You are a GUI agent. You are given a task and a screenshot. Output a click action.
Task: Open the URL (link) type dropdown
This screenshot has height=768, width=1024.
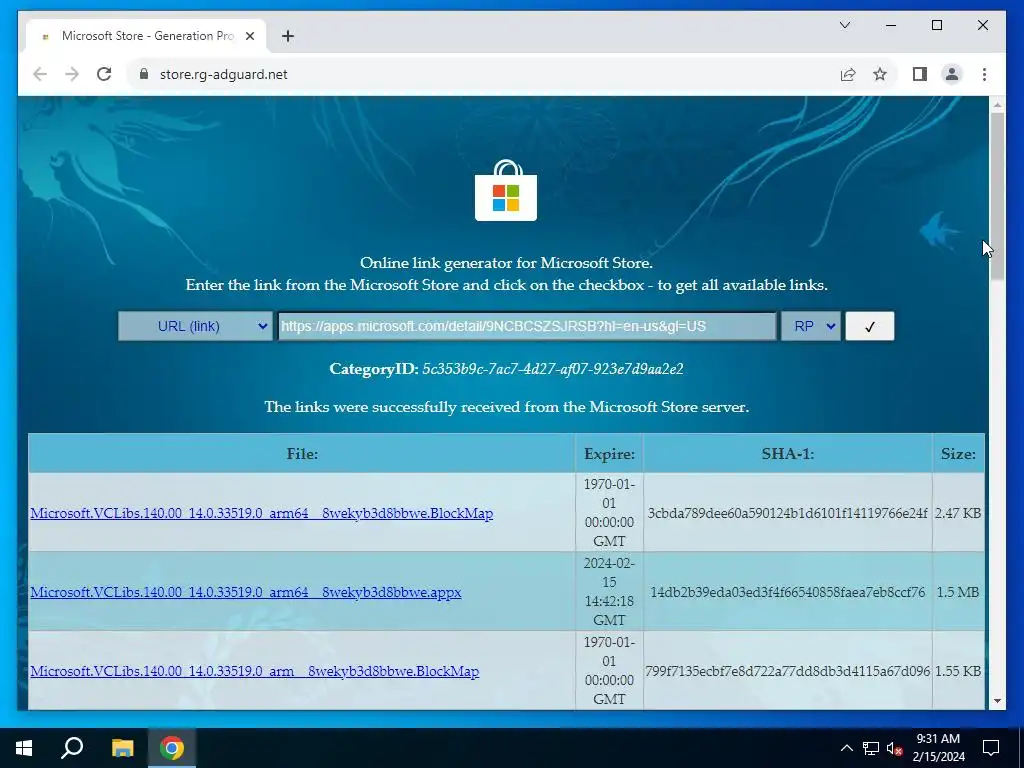[195, 326]
